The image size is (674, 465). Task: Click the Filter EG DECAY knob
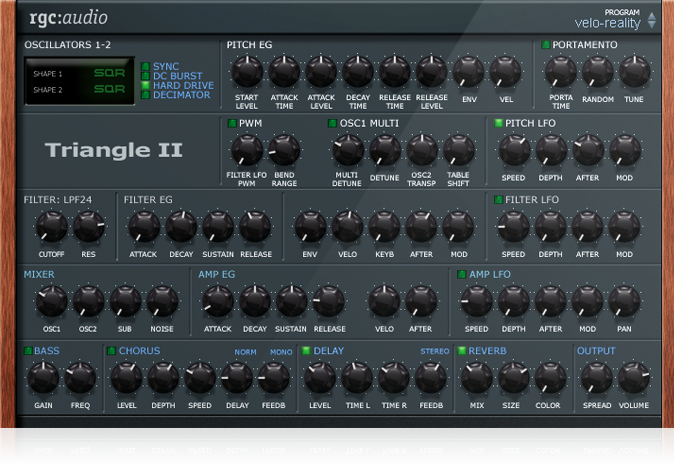tap(181, 226)
